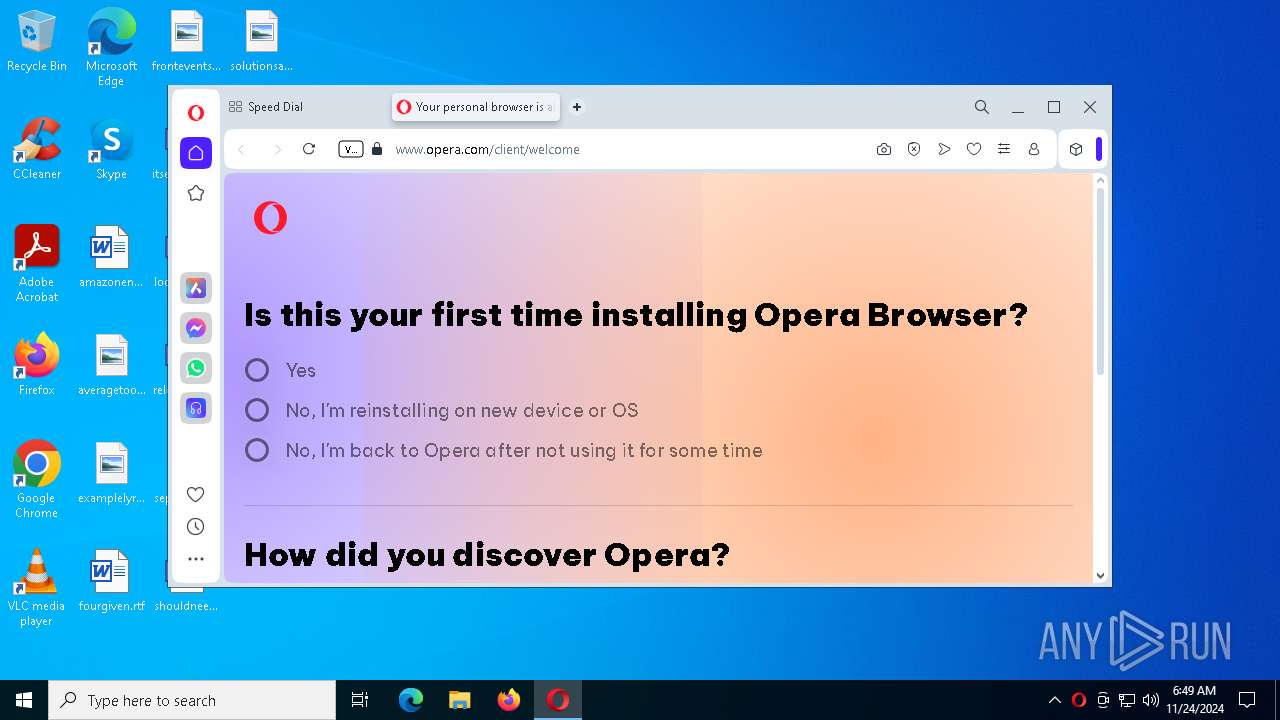Launch Aria AI from the sidebar
1280x720 pixels.
click(196, 288)
